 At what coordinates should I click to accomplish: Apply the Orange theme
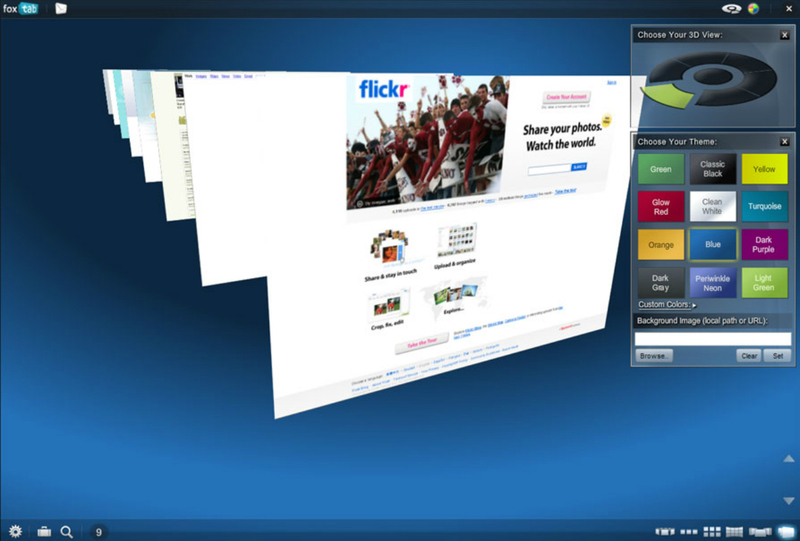(661, 244)
